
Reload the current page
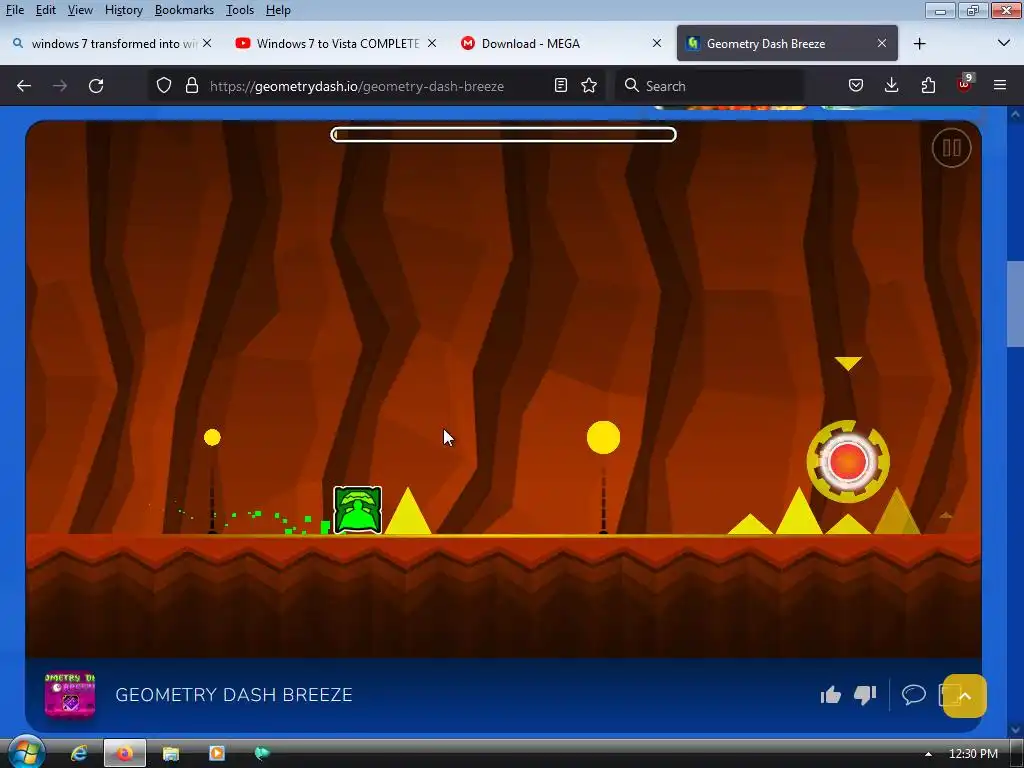click(x=96, y=86)
